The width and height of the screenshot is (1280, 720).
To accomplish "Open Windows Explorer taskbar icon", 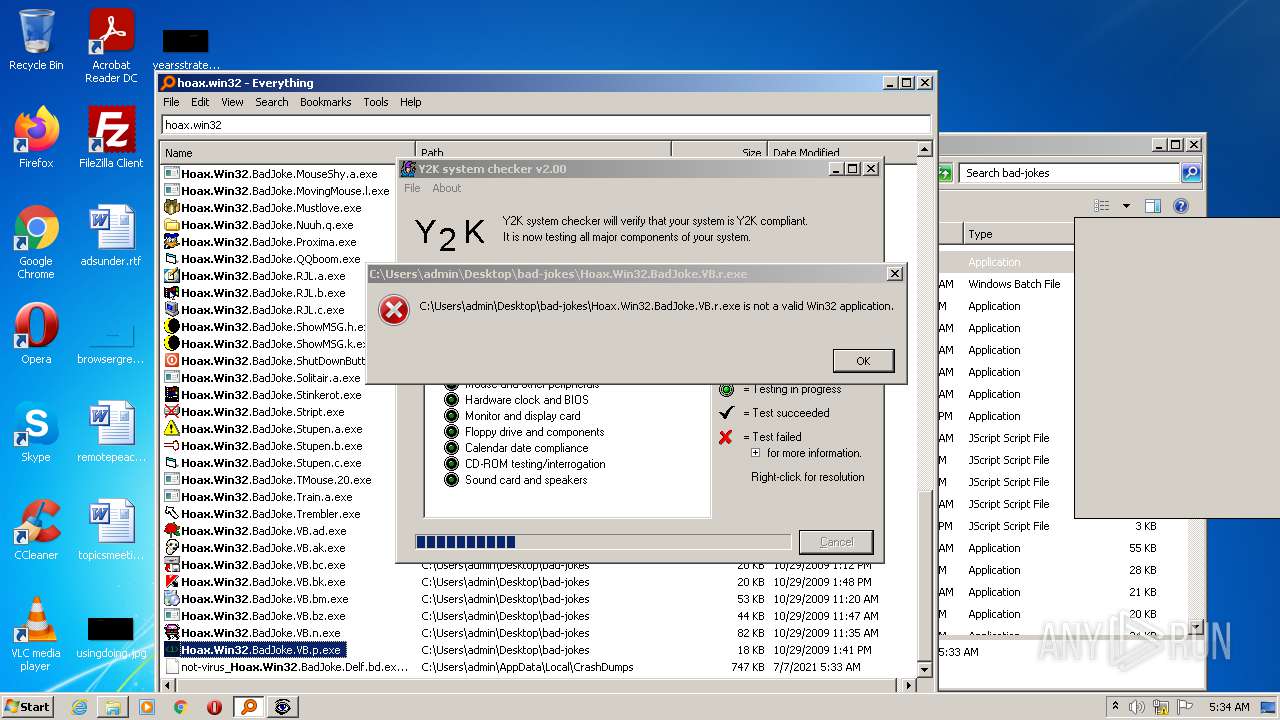I will click(113, 707).
